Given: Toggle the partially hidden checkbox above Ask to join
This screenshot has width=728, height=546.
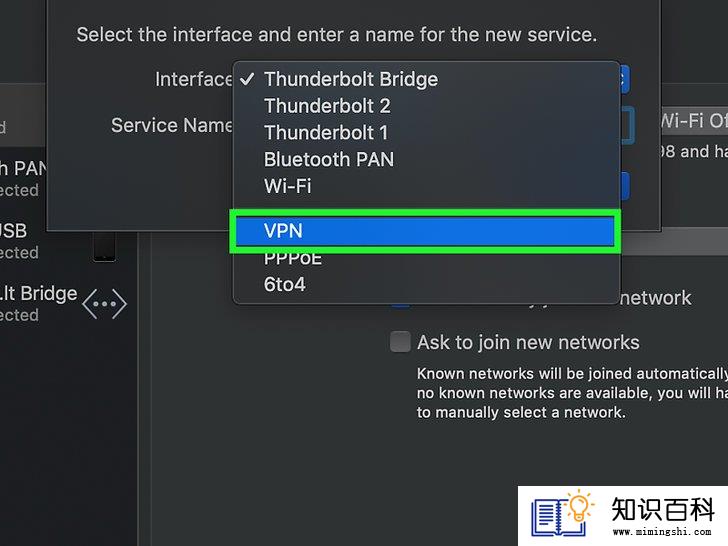Looking at the screenshot, I should (400, 306).
